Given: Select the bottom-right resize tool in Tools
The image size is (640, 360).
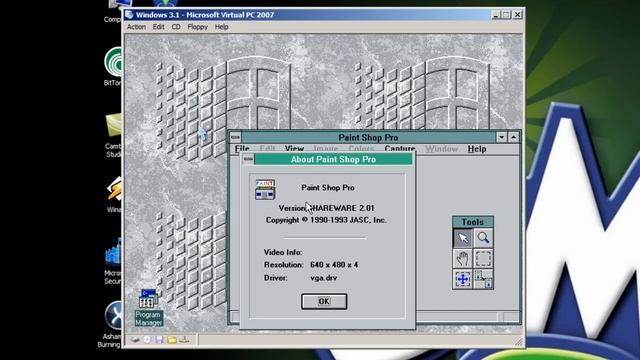Looking at the screenshot, I should [483, 279].
